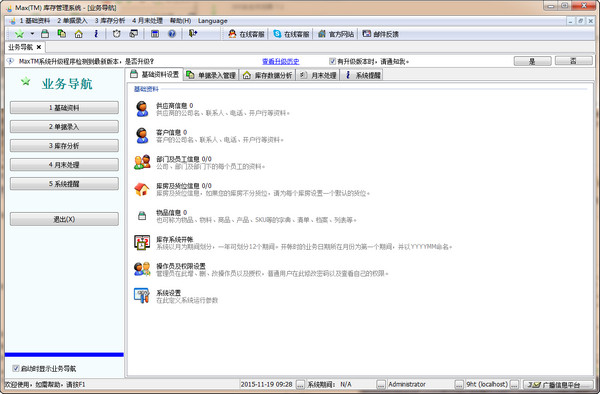Click sidebar button 3 库存分析

click(64, 146)
